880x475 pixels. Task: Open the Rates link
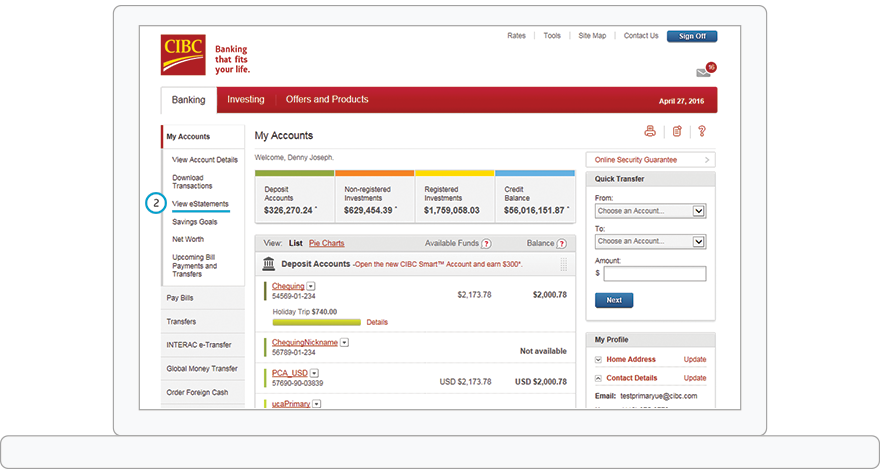pyautogui.click(x=516, y=35)
